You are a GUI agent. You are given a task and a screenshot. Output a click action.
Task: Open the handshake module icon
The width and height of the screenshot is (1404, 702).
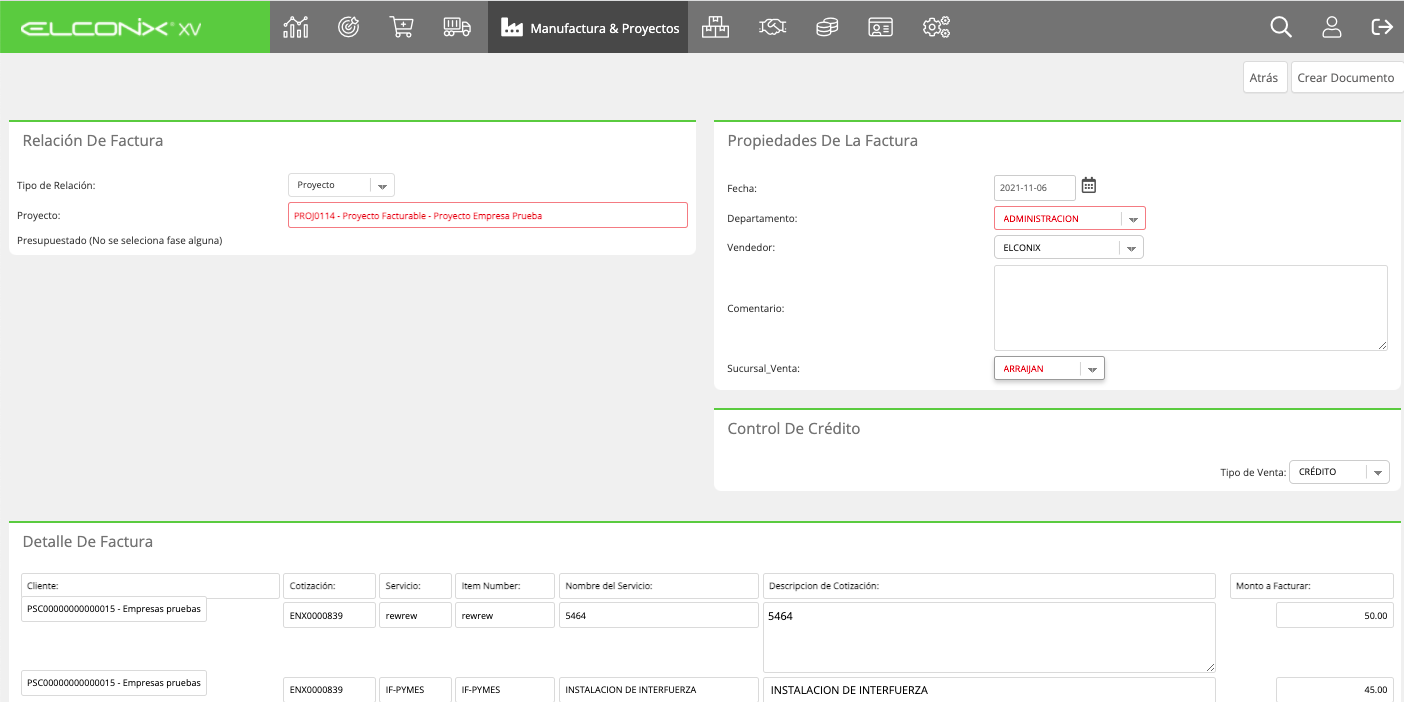[x=772, y=27]
